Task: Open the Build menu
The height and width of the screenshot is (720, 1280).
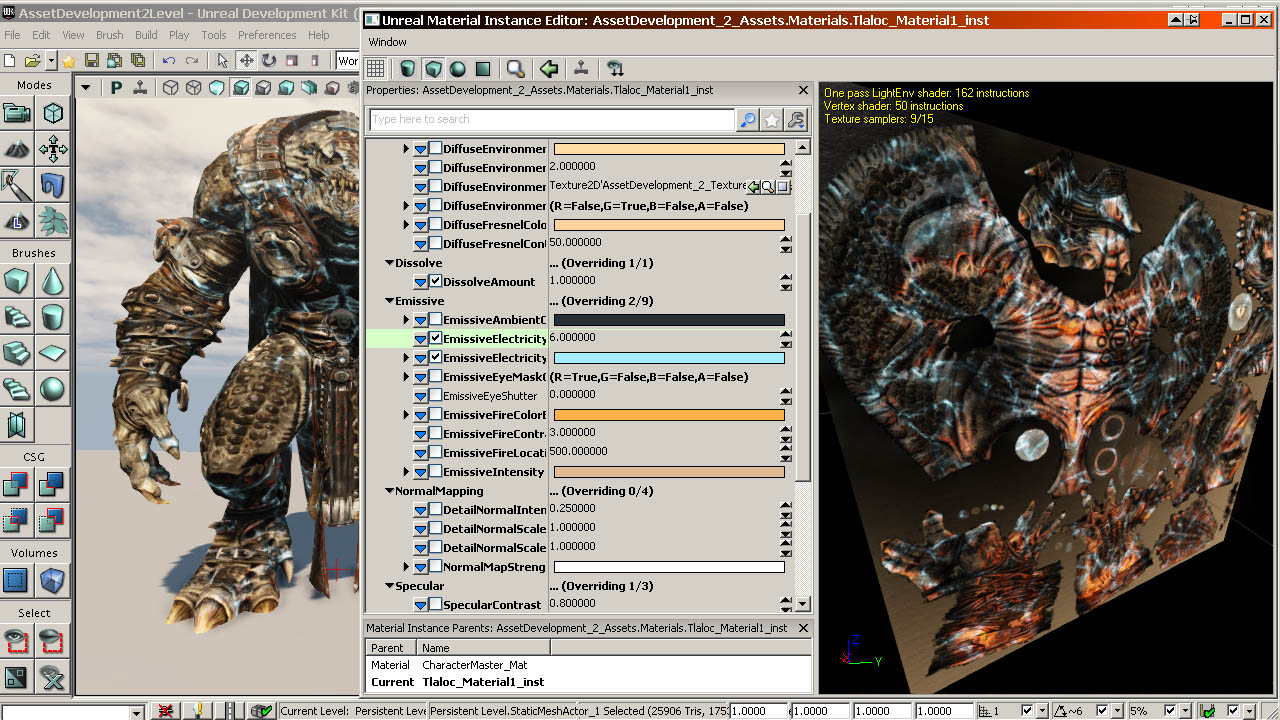Action: [147, 35]
